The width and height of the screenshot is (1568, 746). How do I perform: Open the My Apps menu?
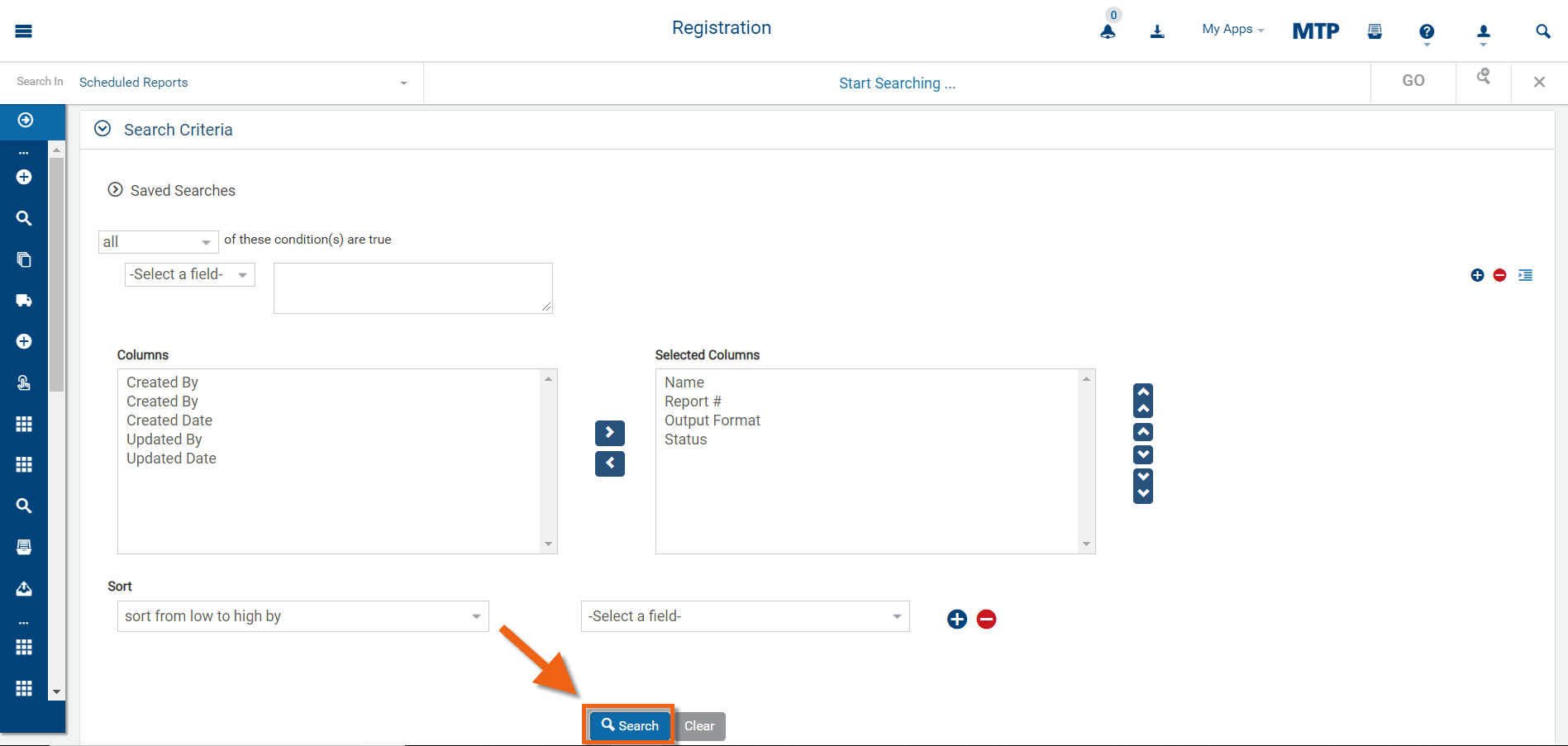click(x=1232, y=30)
